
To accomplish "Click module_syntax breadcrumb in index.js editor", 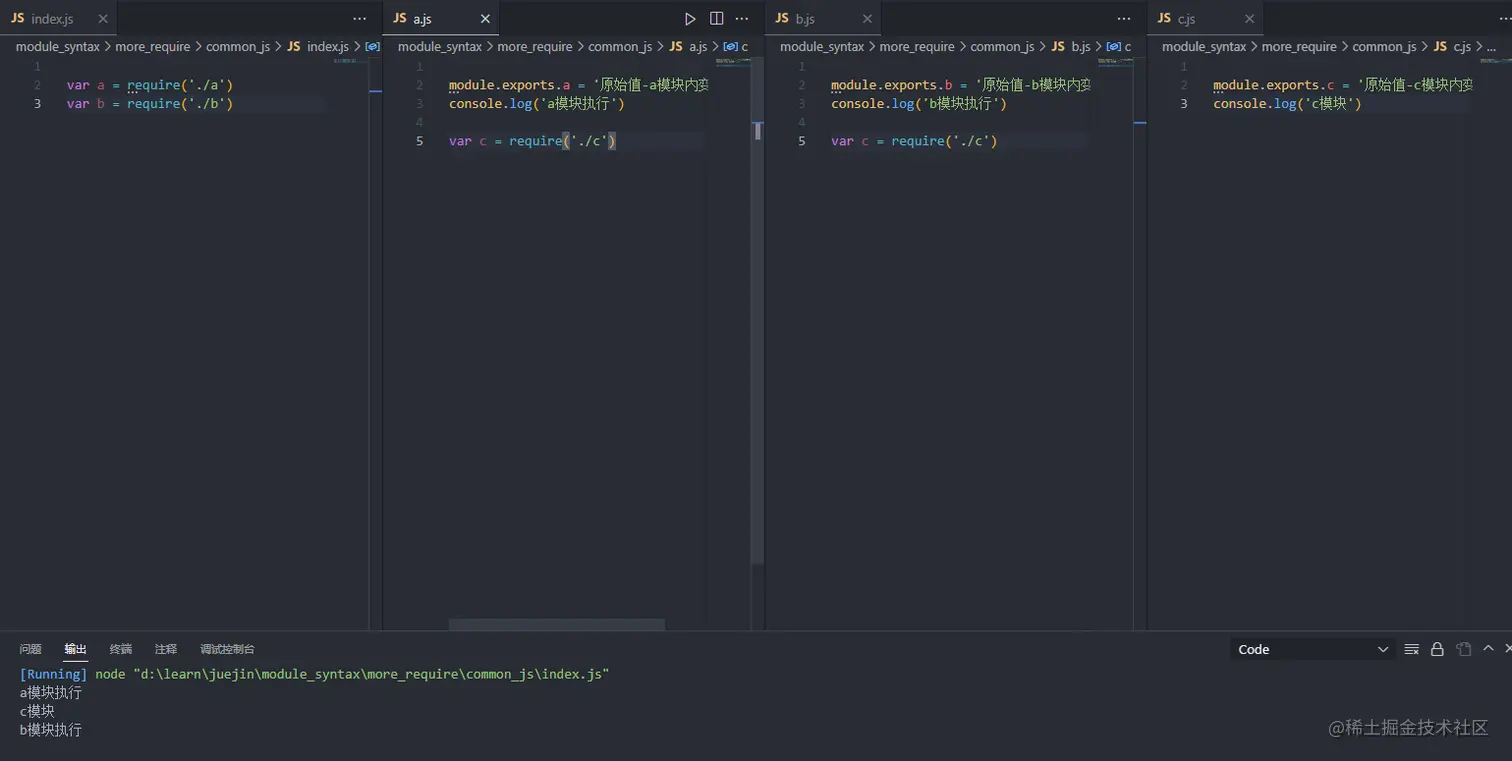I will pyautogui.click(x=57, y=47).
